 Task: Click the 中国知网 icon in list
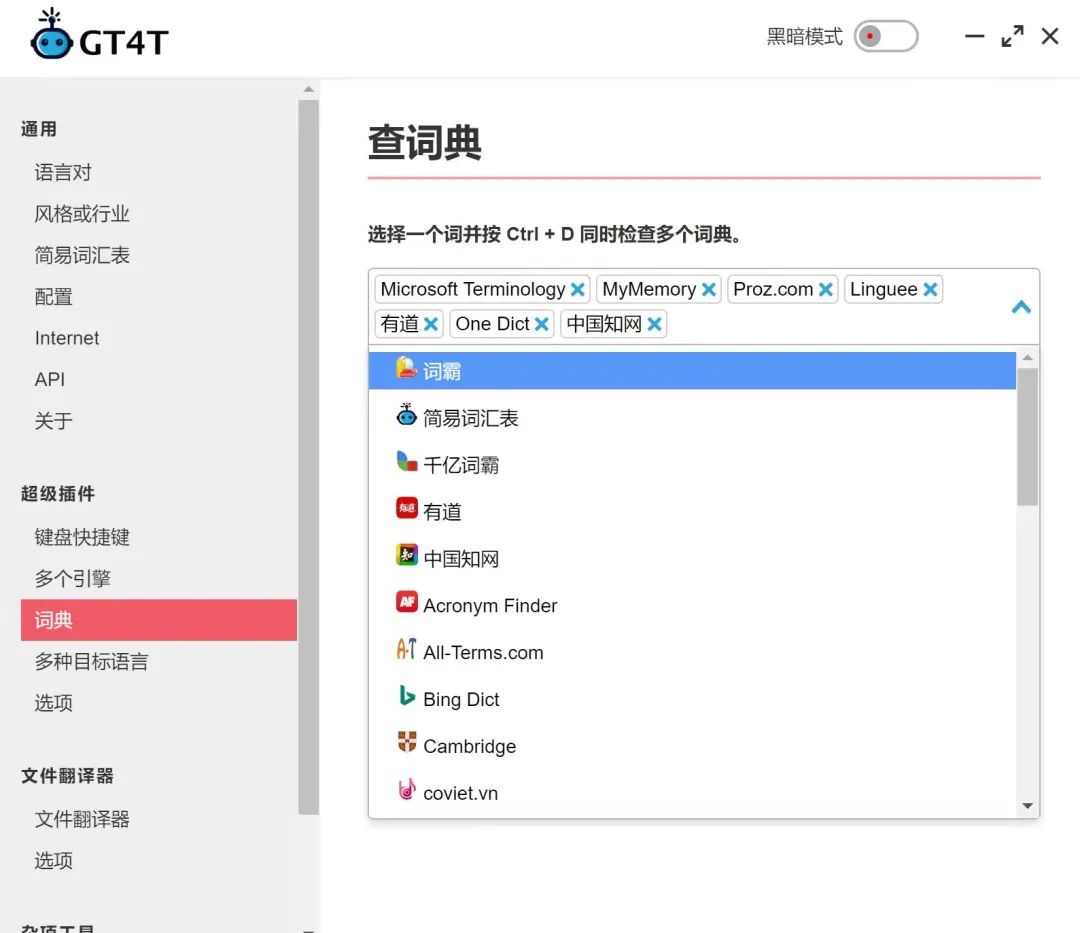406,555
